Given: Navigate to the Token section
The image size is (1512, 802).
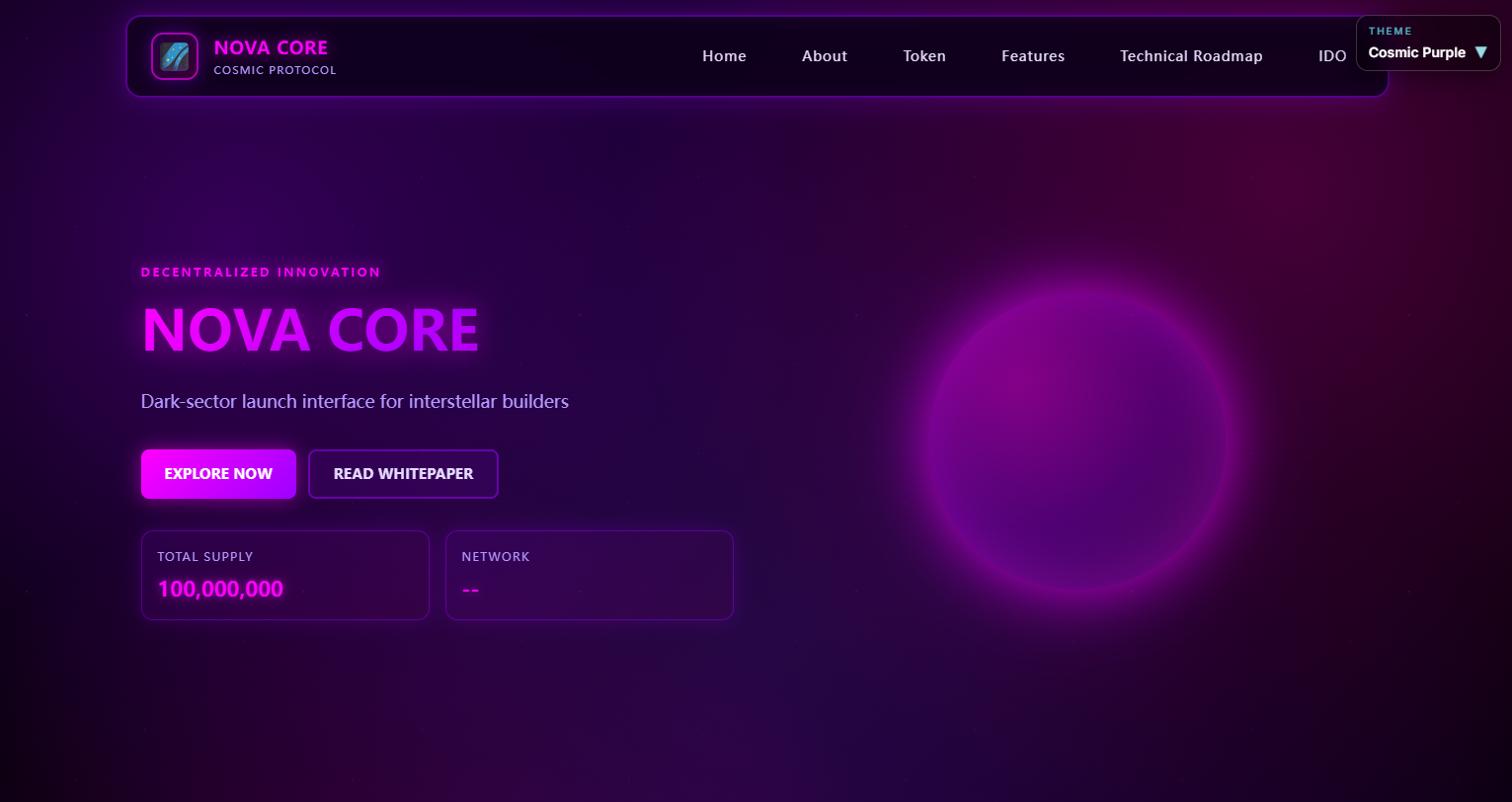Looking at the screenshot, I should tap(924, 56).
